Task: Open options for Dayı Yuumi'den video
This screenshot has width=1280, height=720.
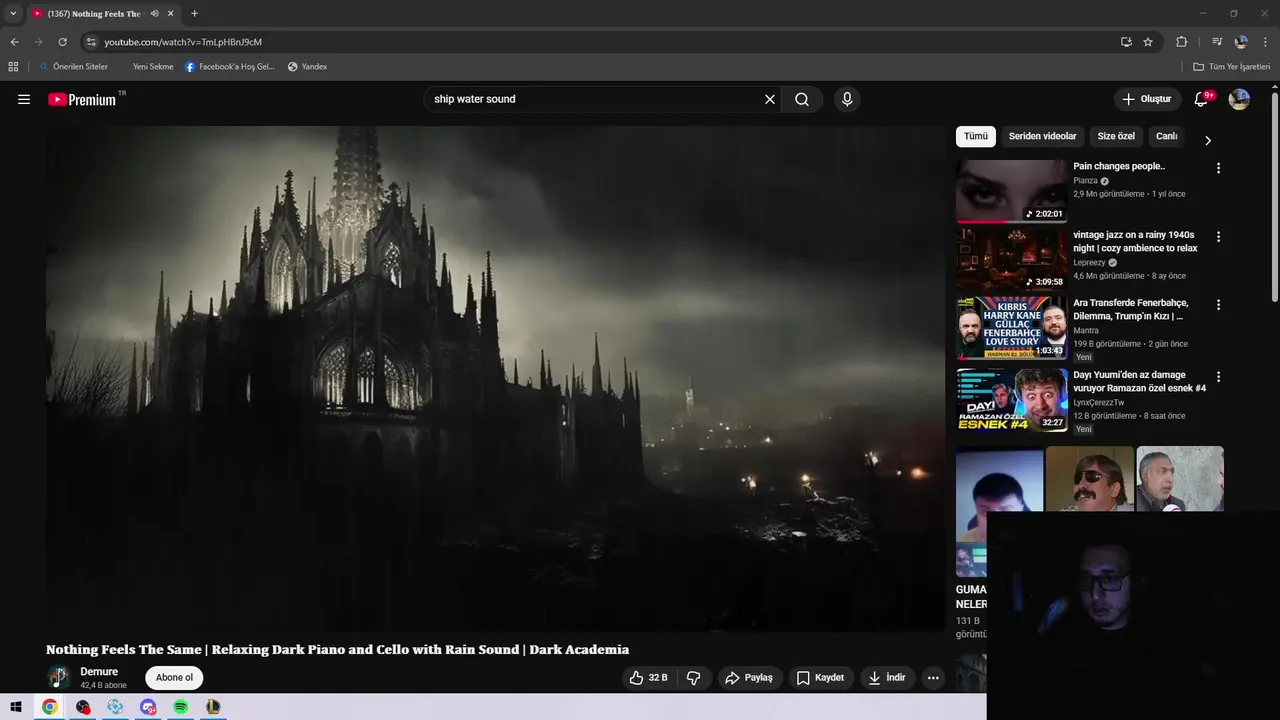Action: (x=1218, y=377)
